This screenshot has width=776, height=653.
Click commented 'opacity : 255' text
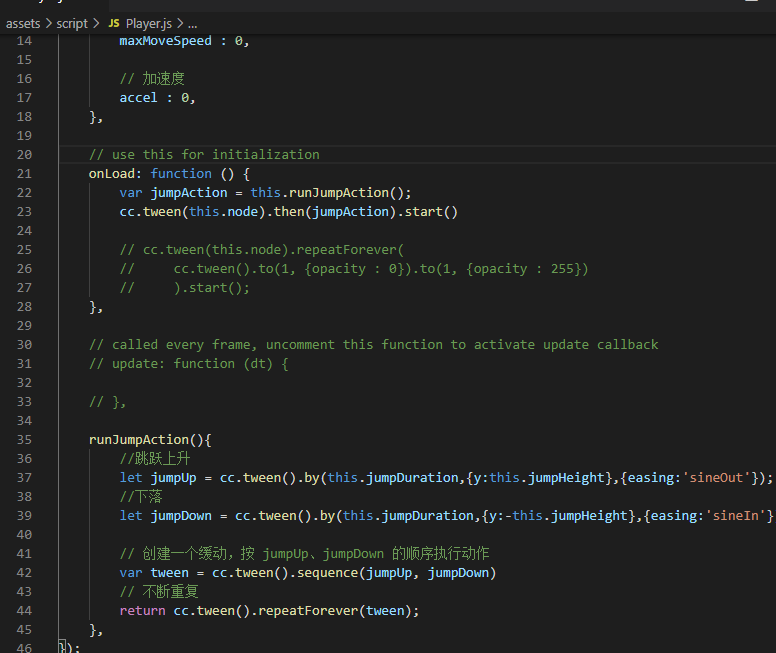coord(524,269)
